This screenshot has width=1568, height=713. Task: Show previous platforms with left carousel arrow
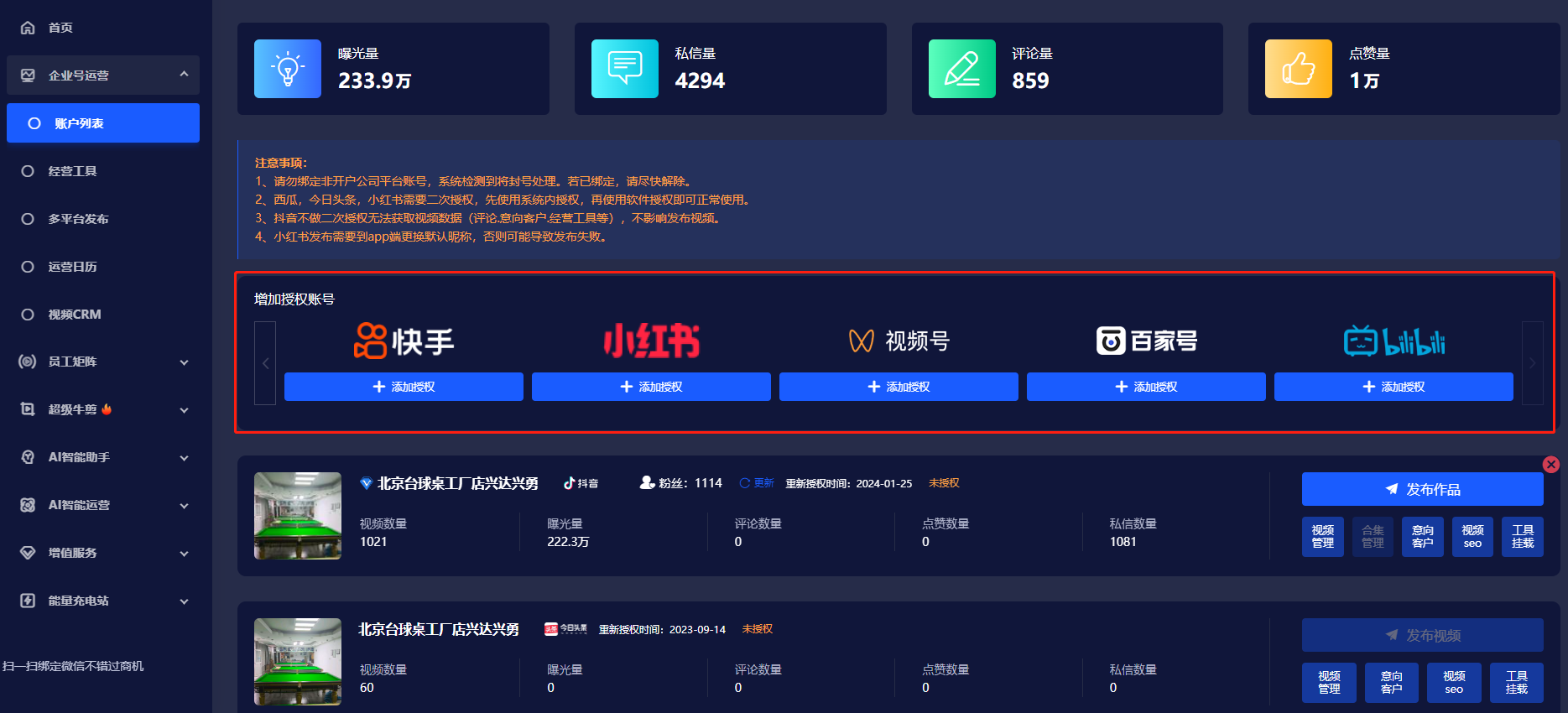pos(265,363)
